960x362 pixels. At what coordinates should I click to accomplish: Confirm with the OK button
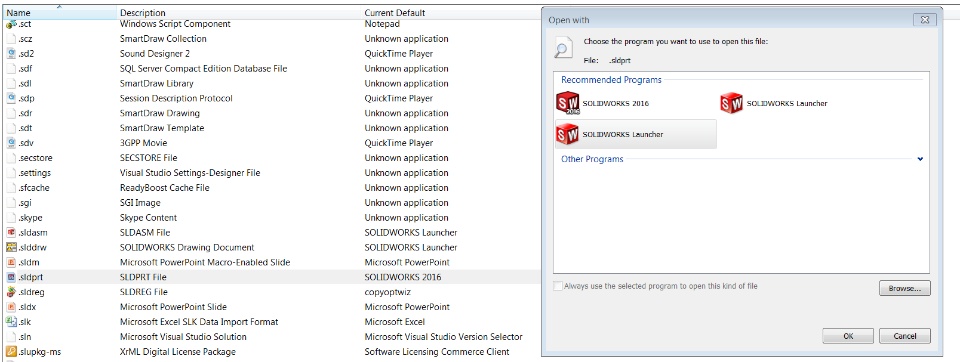[848, 336]
